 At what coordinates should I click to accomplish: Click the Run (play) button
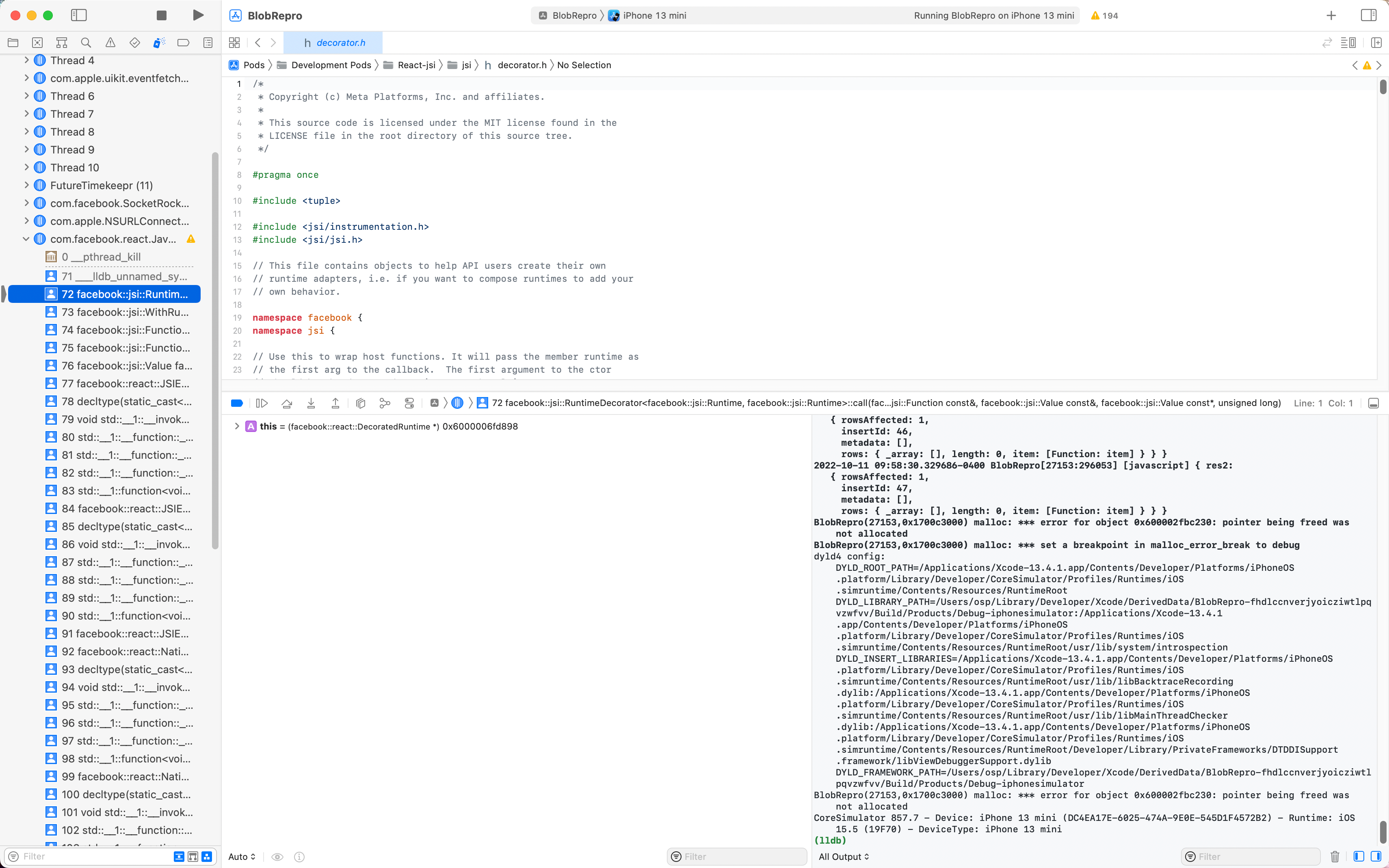tap(197, 15)
